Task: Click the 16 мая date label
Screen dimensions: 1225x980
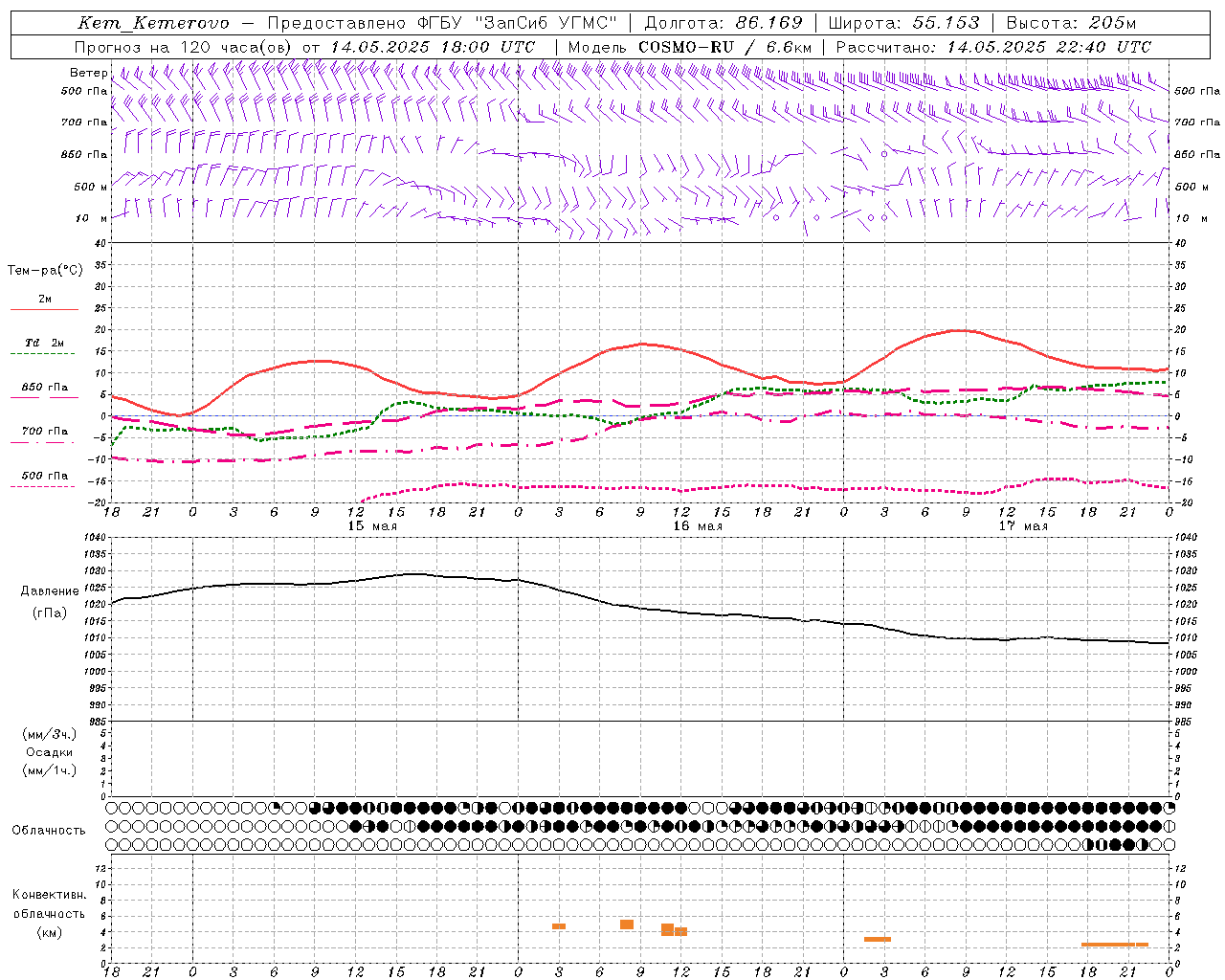Action: pyautogui.click(x=697, y=526)
